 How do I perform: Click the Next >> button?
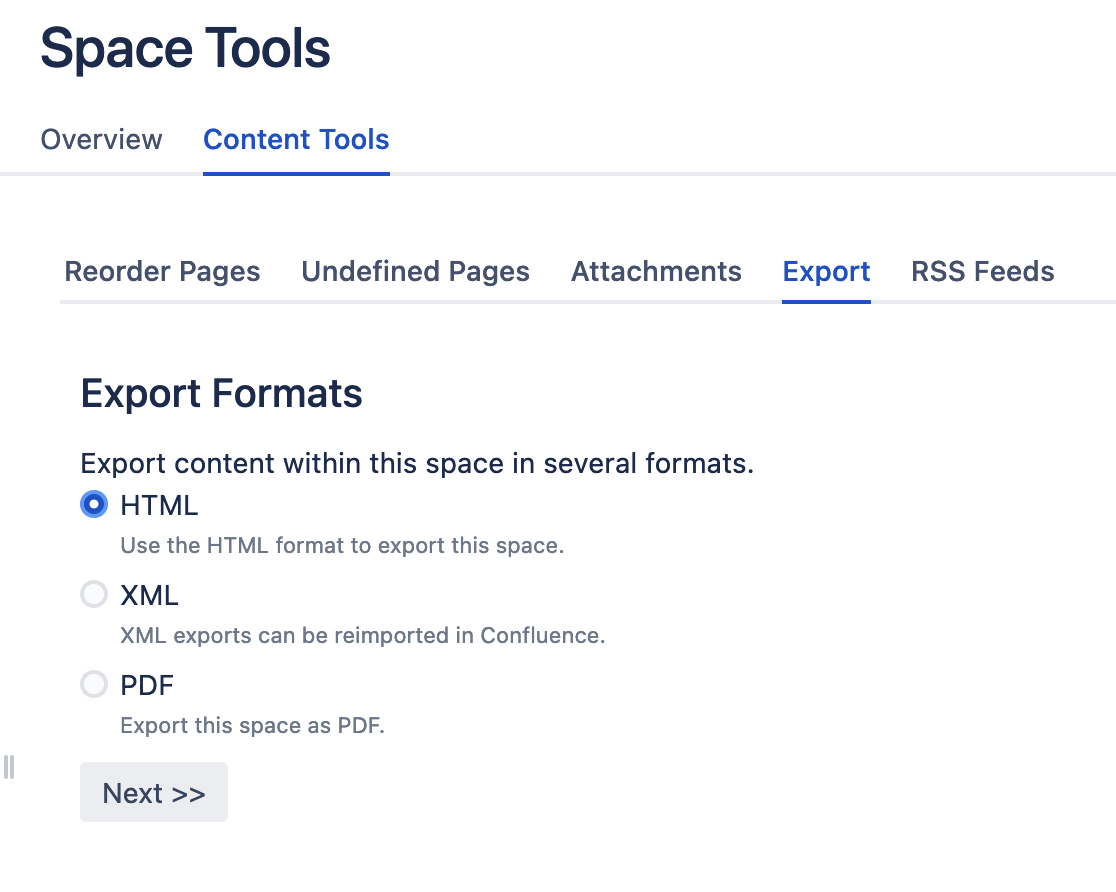pos(154,792)
